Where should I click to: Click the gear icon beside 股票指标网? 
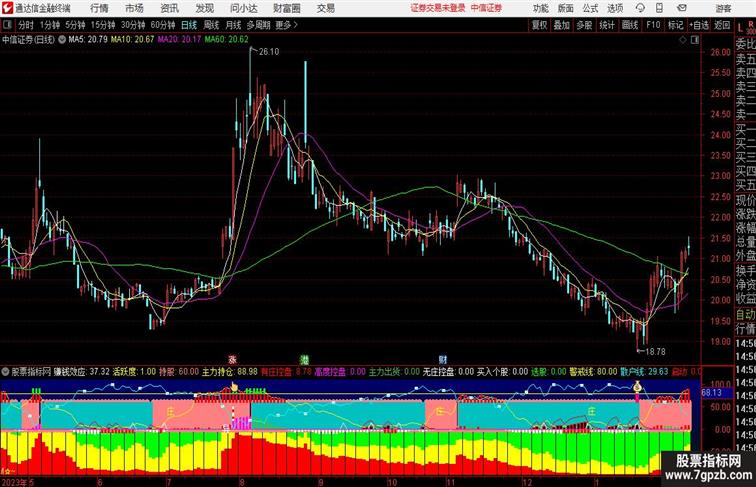click(x=5, y=372)
